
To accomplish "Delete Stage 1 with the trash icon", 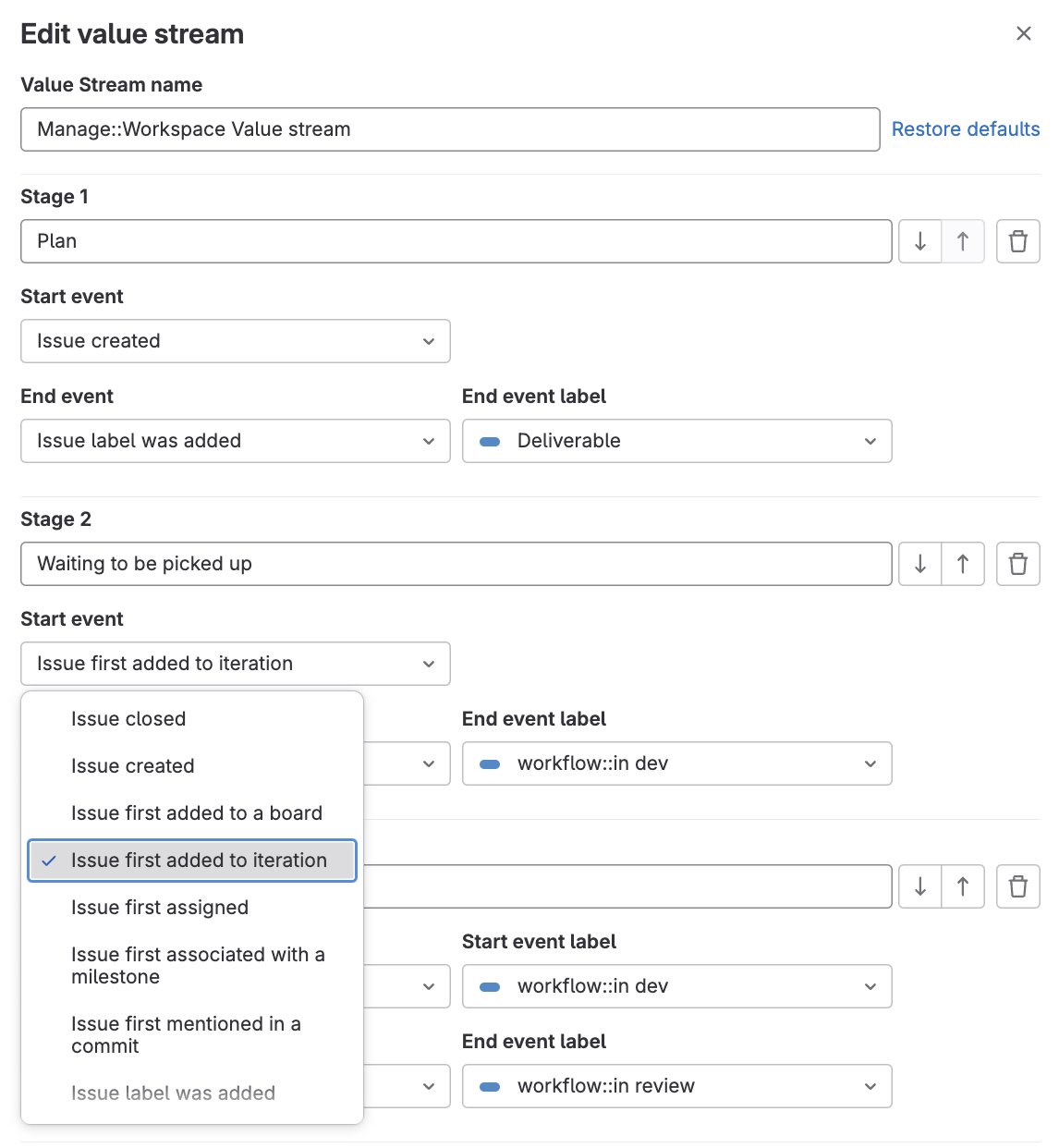I will (1017, 241).
